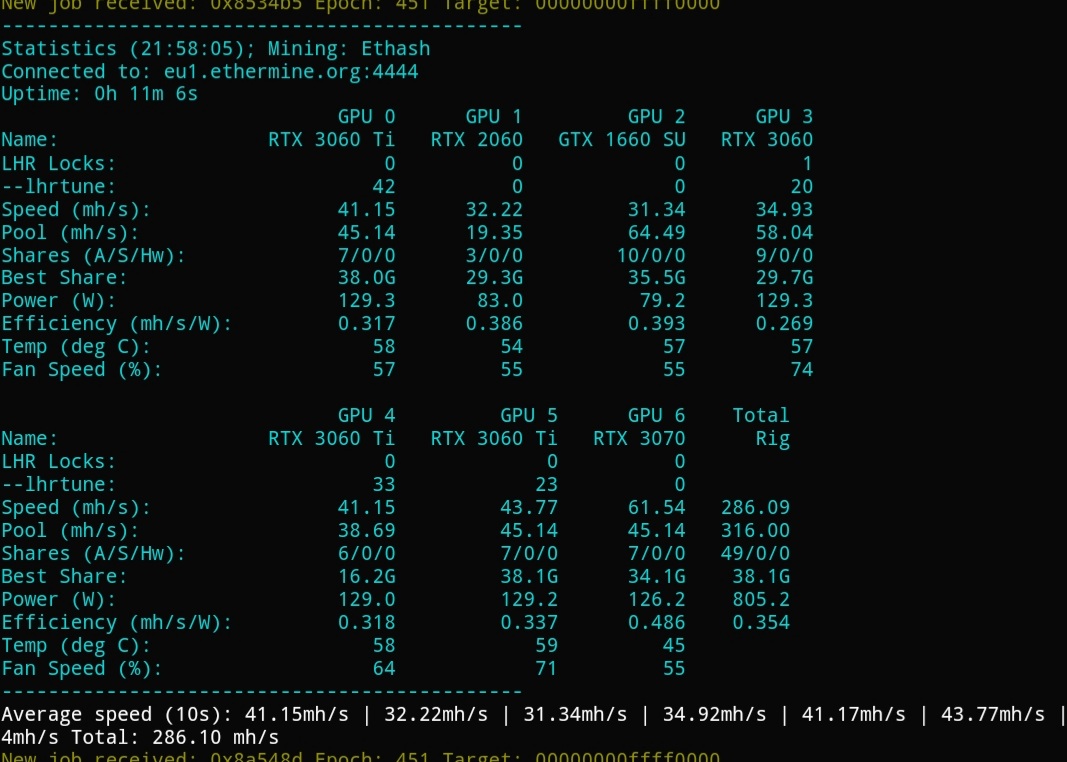
Task: Select GPU 6's power value 126.2
Action: click(x=656, y=599)
